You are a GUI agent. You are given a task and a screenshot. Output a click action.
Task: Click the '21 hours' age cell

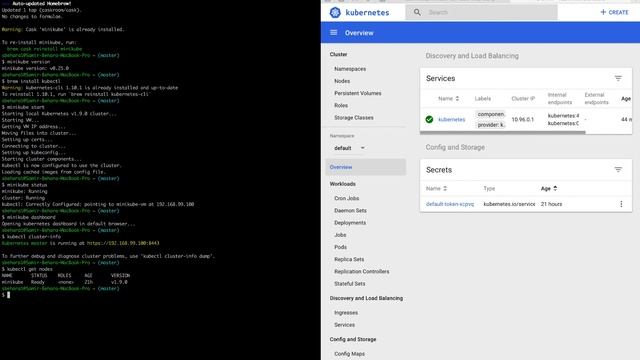click(x=551, y=204)
